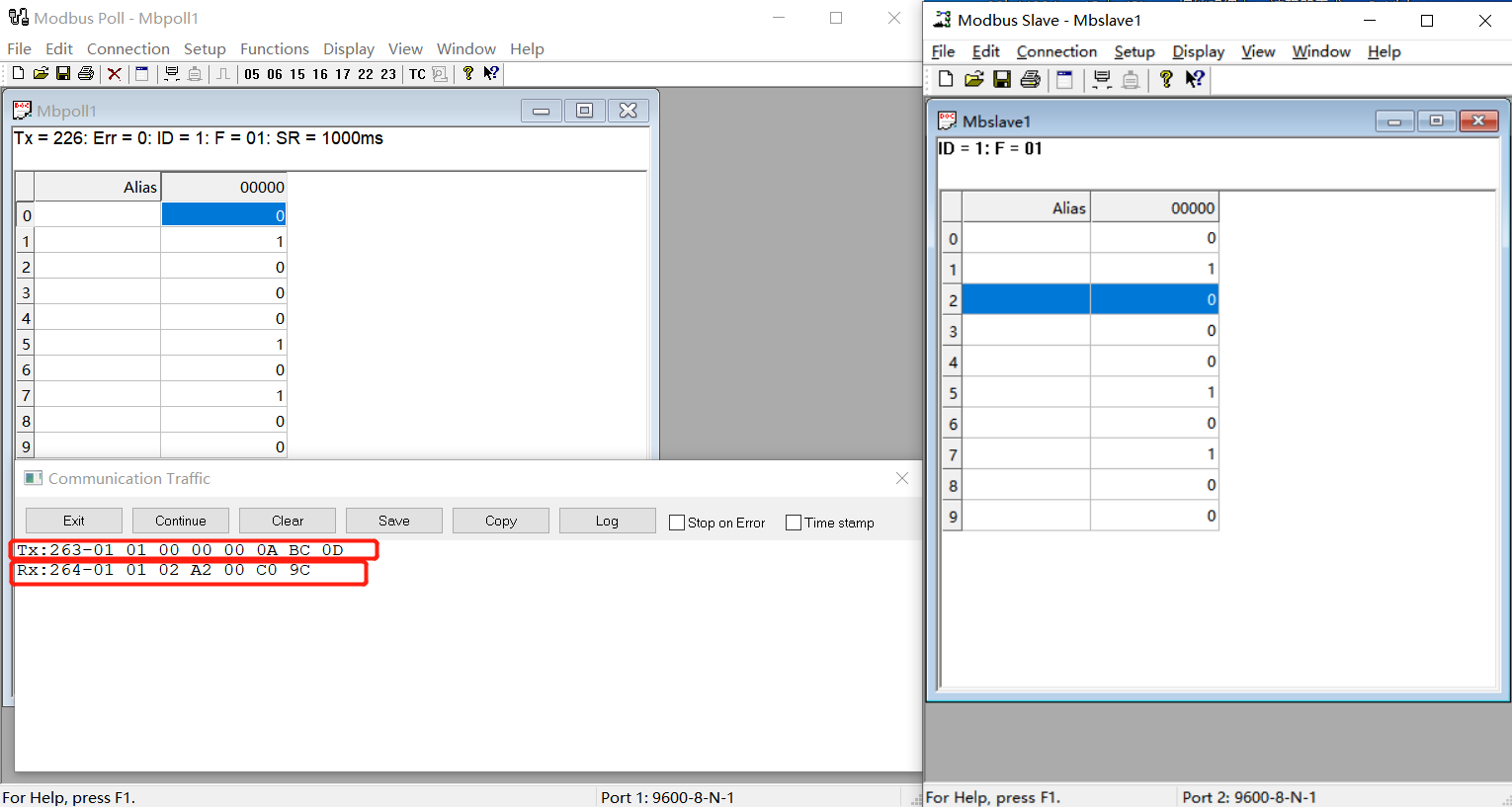The height and width of the screenshot is (807, 1512).
Task: Select highlighted row 2 value in Mbslave1
Action: (x=1154, y=299)
